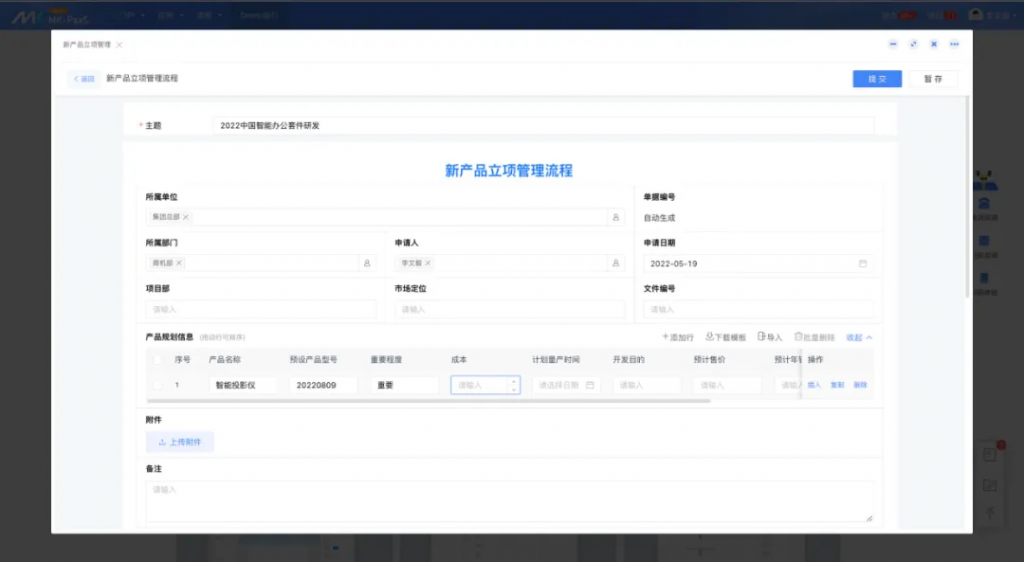1024x562 pixels.
Task: Click the person picker icon in 所属部门 field
Action: click(367, 263)
